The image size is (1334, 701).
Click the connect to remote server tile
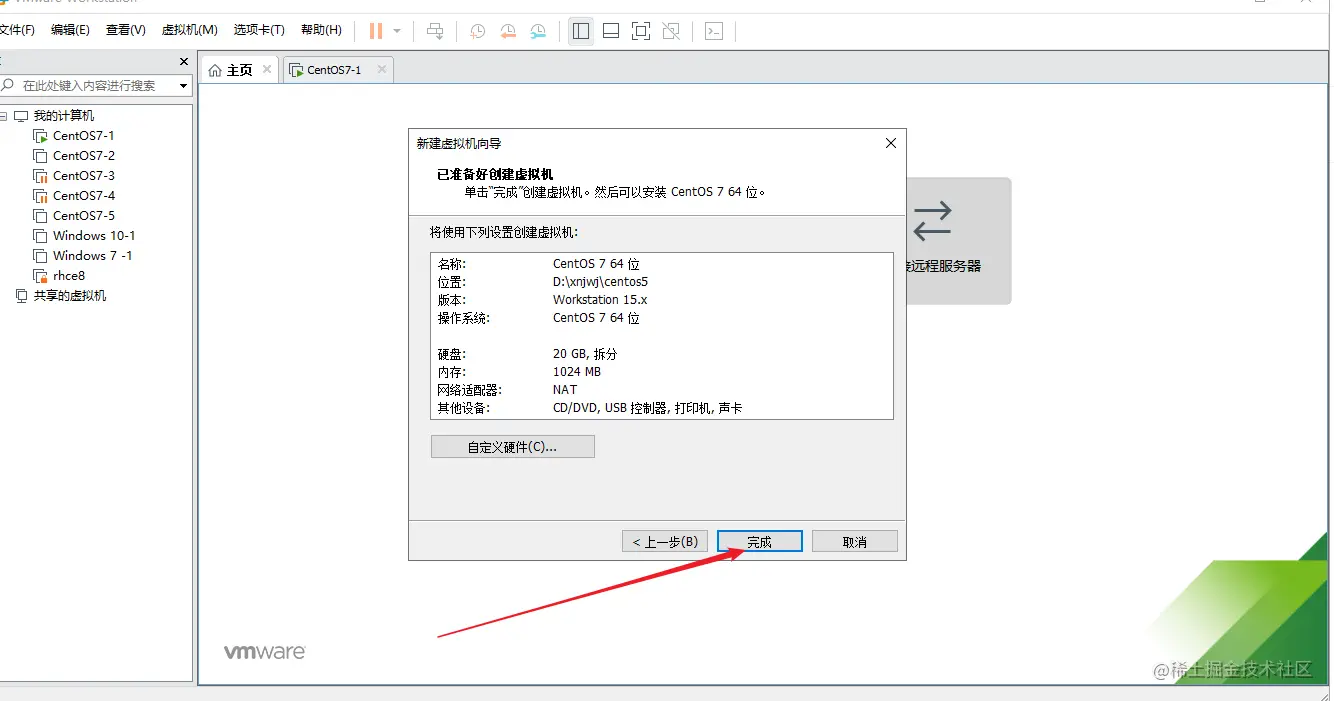click(x=958, y=241)
